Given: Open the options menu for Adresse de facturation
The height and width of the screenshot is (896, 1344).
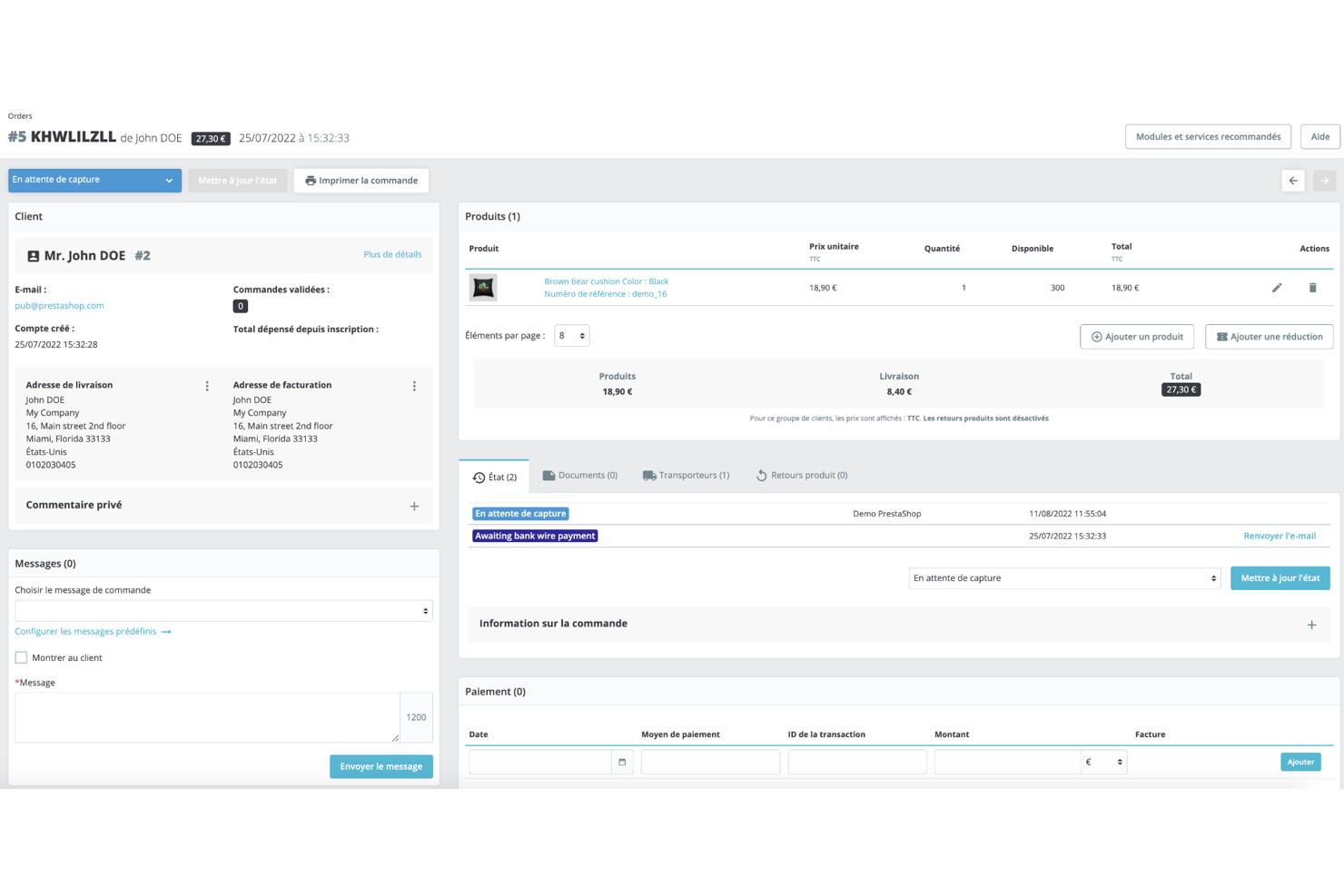Looking at the screenshot, I should click(x=414, y=385).
